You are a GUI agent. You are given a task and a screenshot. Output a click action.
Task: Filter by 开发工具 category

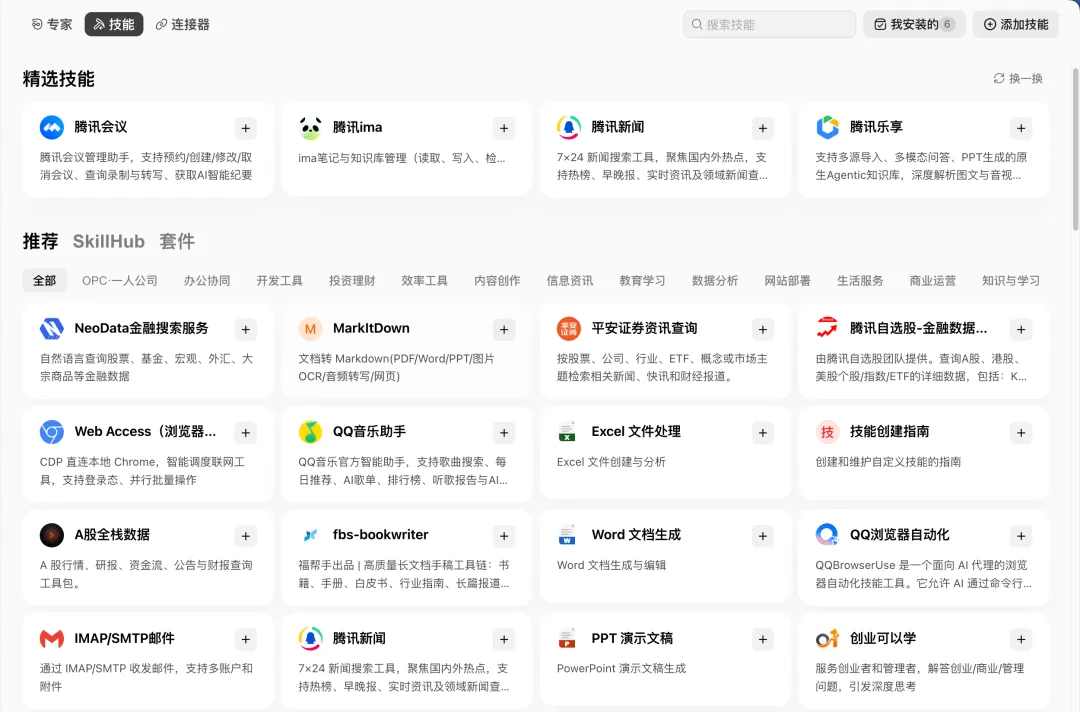(280, 280)
